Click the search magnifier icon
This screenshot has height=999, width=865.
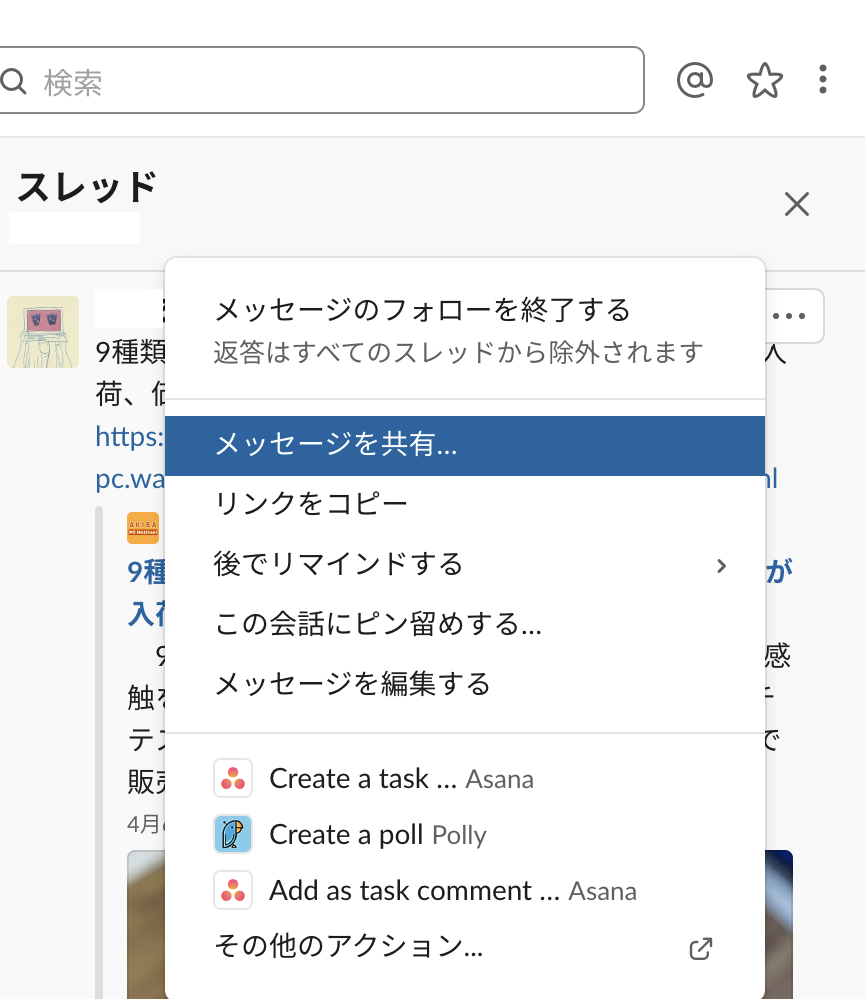point(14,80)
